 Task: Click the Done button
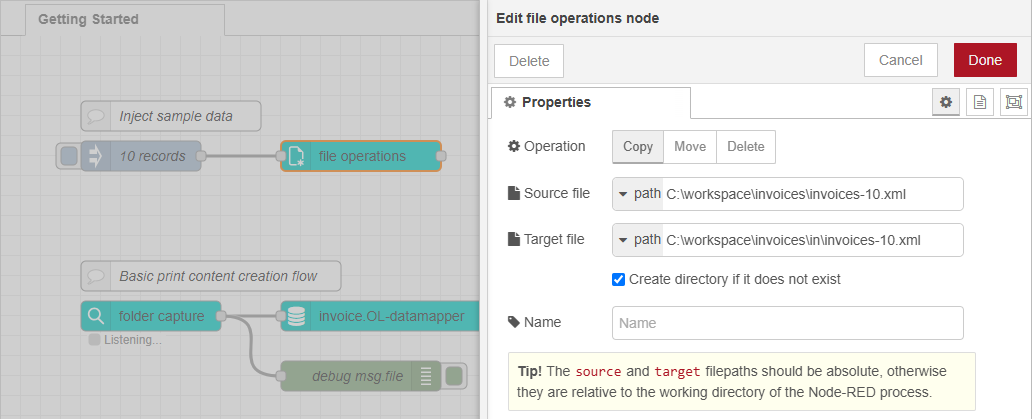pos(984,60)
